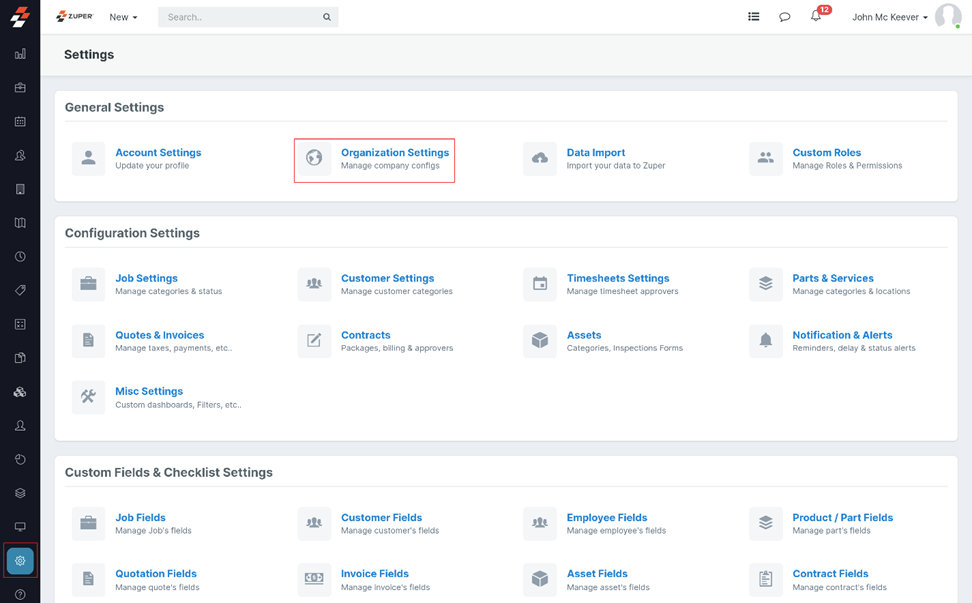Open John Mc Keever user dropdown
The width and height of the screenshot is (972, 603).
tap(889, 17)
